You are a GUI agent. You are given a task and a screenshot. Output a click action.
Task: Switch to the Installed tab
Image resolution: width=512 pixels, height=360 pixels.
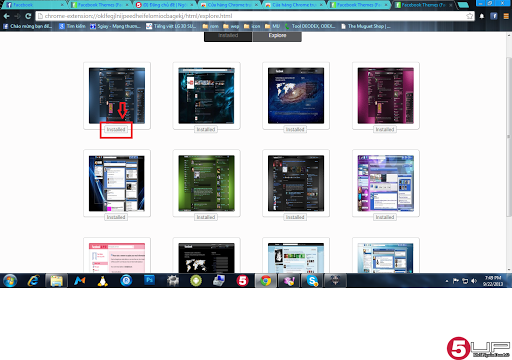[228, 36]
